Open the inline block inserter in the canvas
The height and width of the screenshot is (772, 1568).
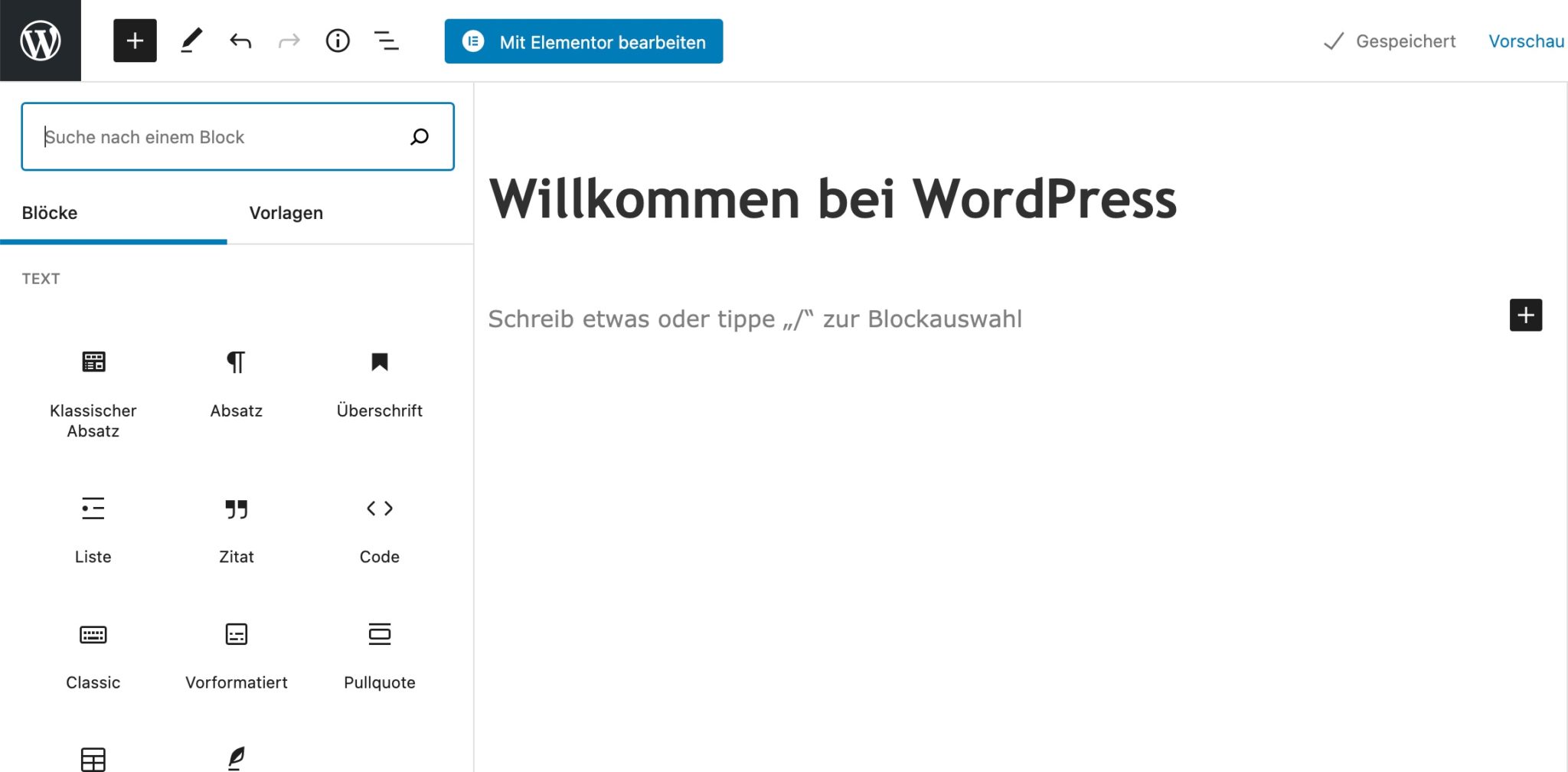click(1526, 315)
